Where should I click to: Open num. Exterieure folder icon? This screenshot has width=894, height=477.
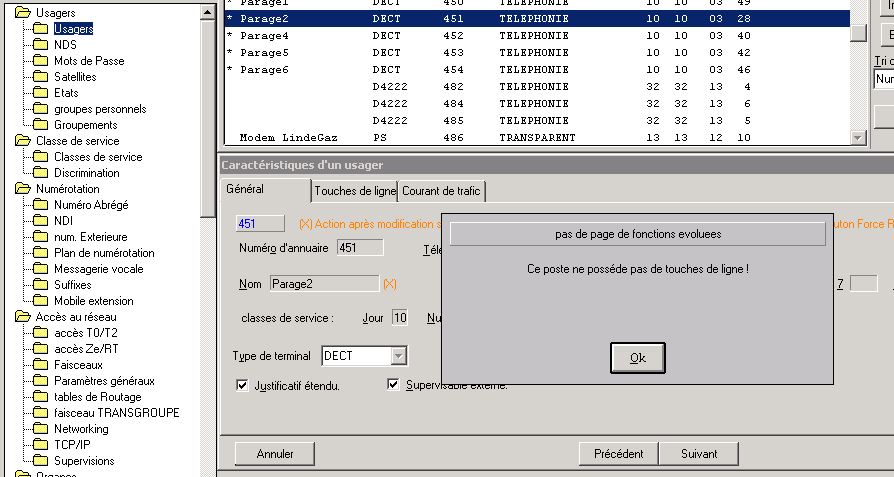tap(40, 236)
